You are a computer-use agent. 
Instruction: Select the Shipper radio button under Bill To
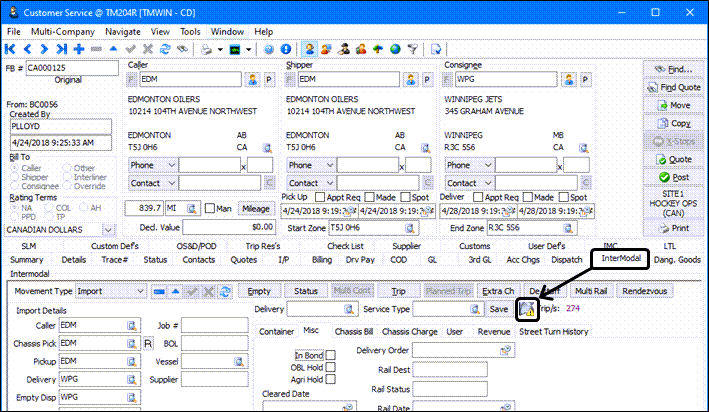14,176
